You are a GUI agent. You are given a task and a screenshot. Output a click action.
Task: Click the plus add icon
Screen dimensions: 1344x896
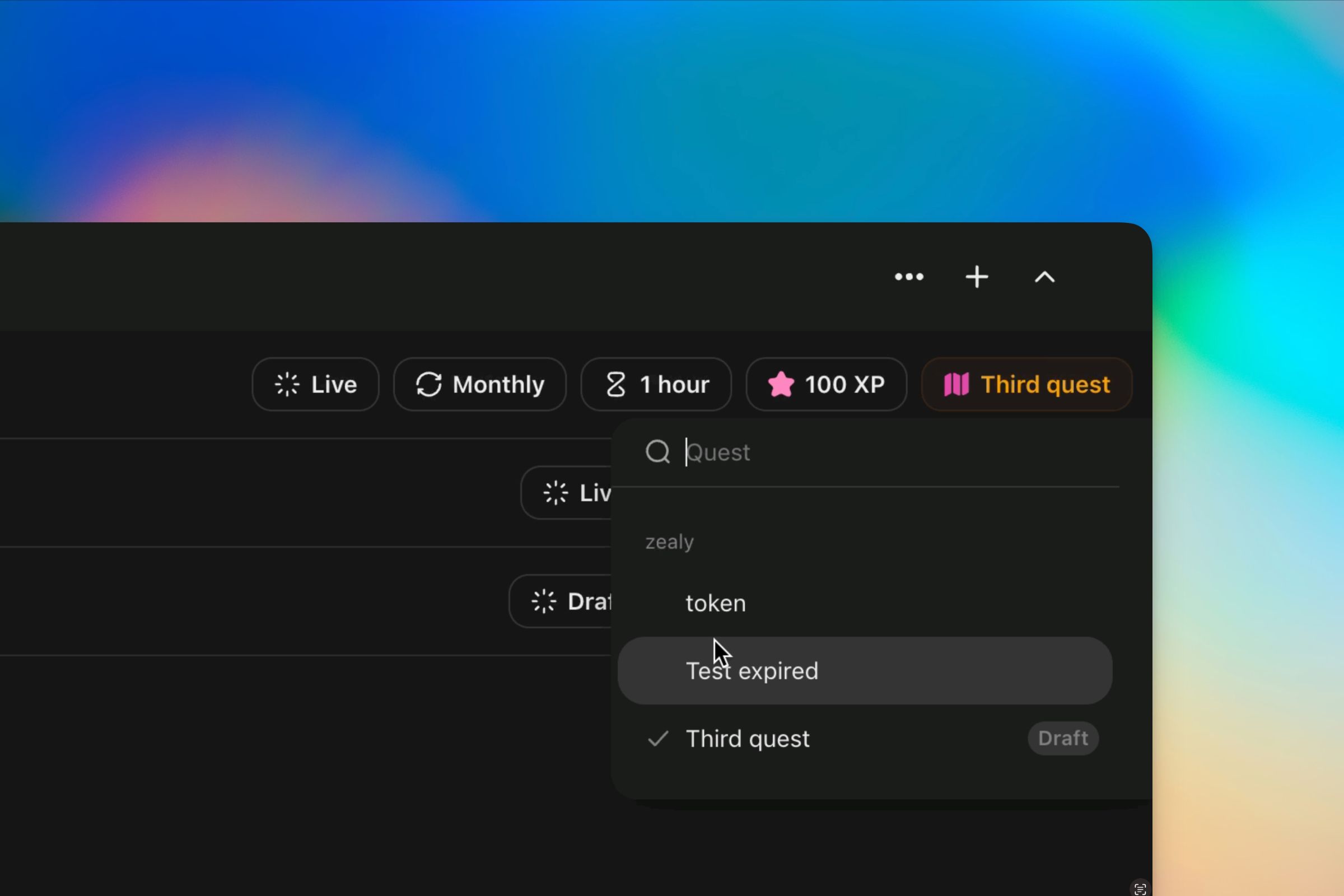point(977,277)
